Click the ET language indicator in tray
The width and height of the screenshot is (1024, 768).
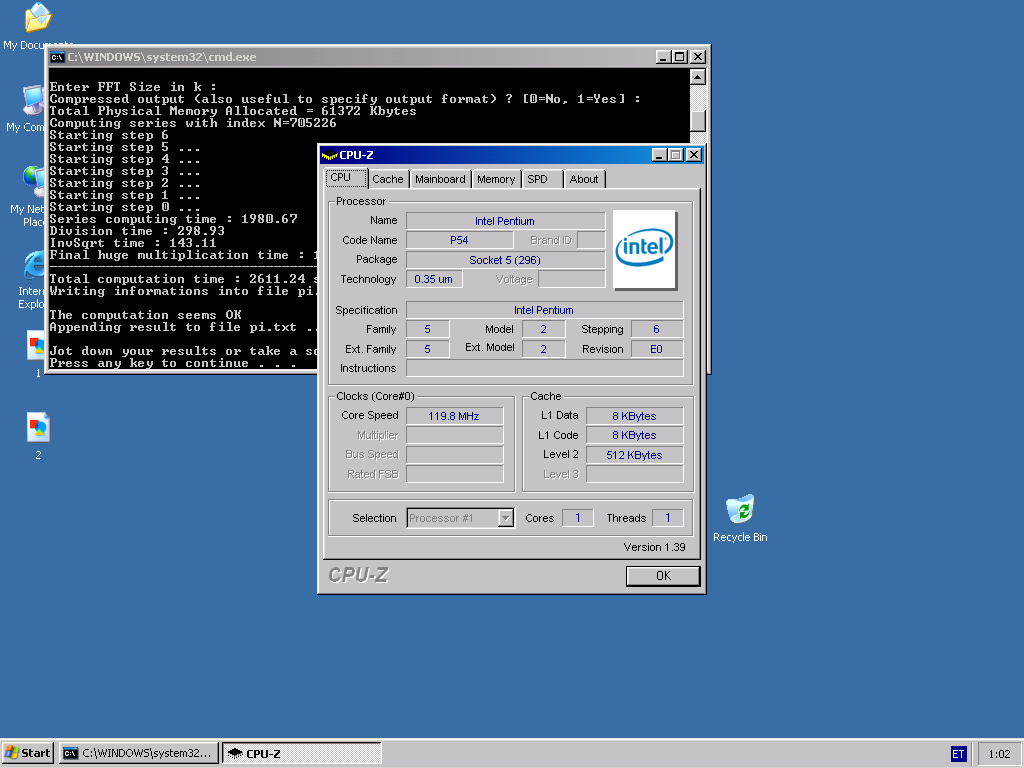[958, 754]
